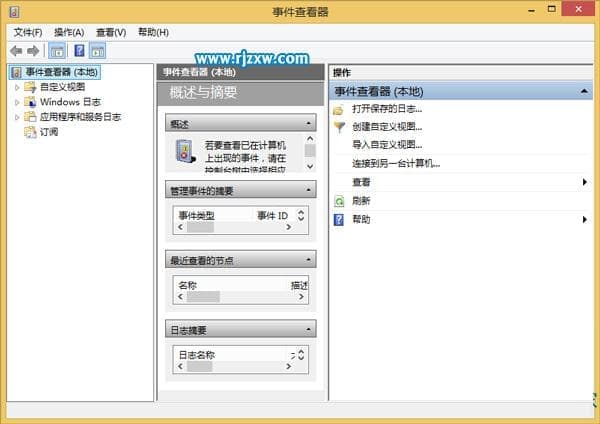
Task: Open the 文件(F) menu
Action: pos(28,33)
